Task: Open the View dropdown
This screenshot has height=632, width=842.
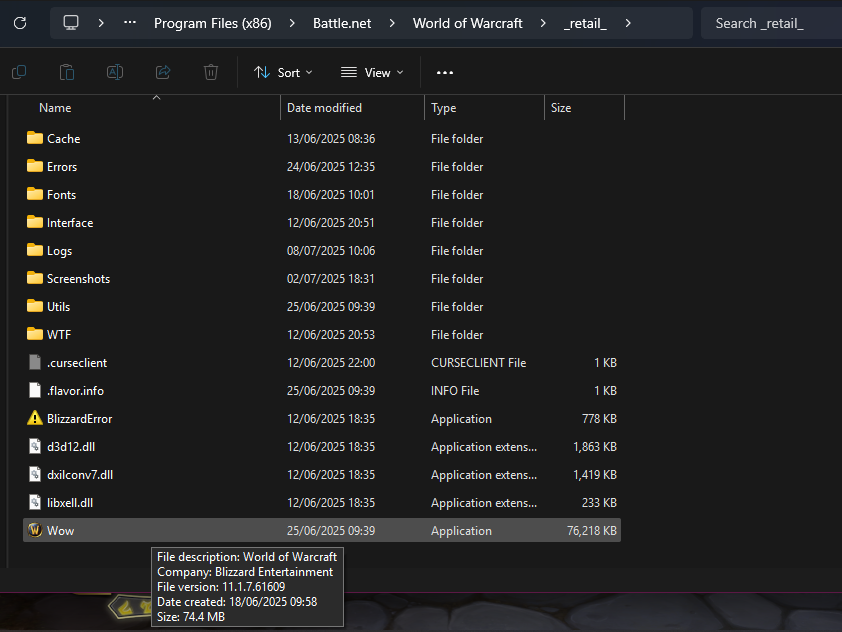Action: click(372, 72)
